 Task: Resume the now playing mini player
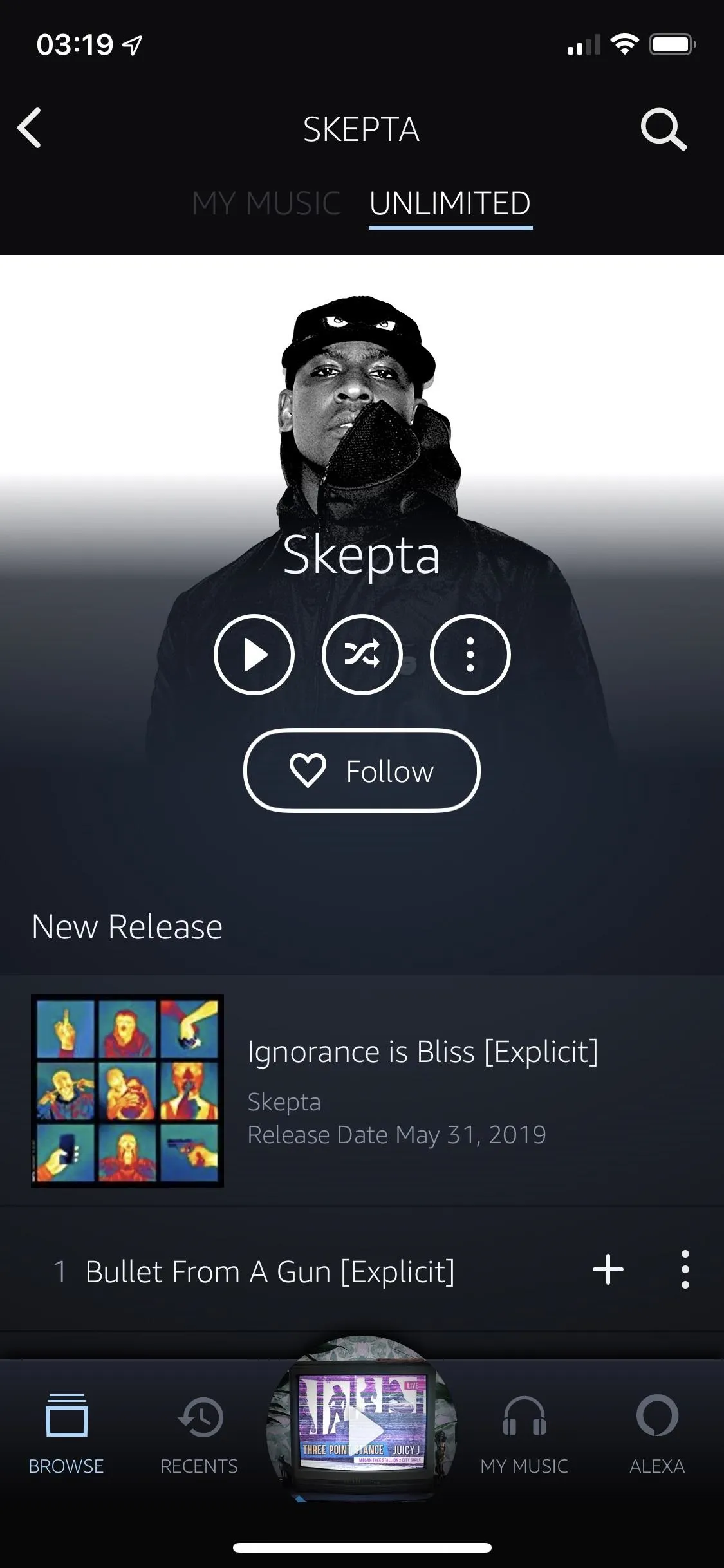pyautogui.click(x=362, y=1419)
